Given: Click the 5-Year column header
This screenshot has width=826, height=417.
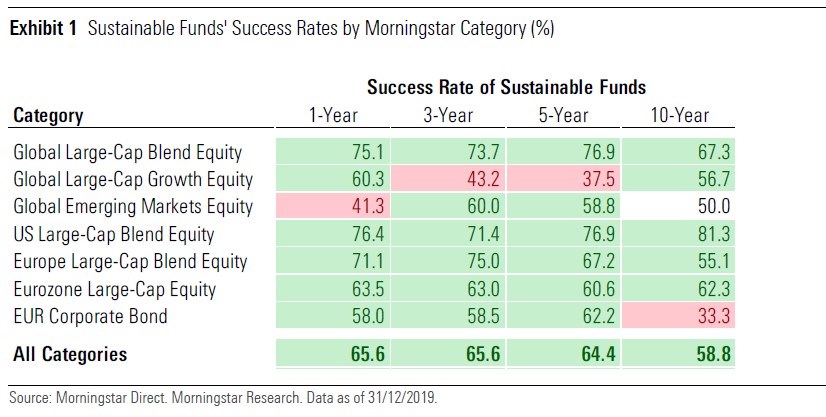Looking at the screenshot, I should click(x=563, y=115).
